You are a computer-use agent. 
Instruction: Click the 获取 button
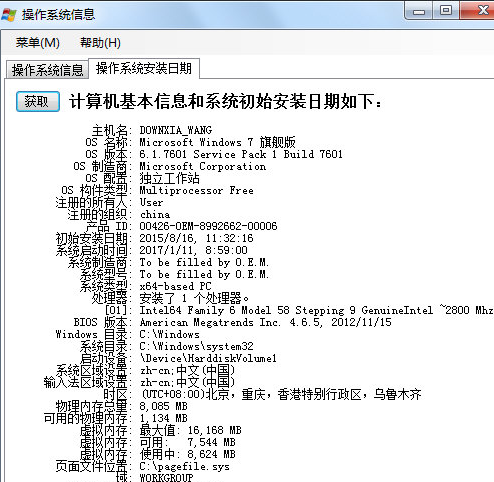click(x=38, y=101)
